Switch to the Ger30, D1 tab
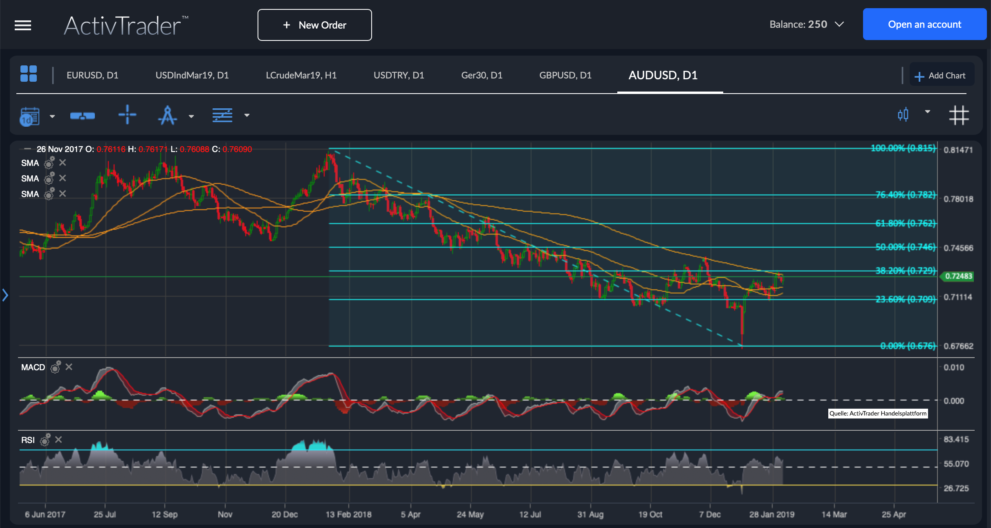Image resolution: width=991 pixels, height=528 pixels. click(482, 75)
